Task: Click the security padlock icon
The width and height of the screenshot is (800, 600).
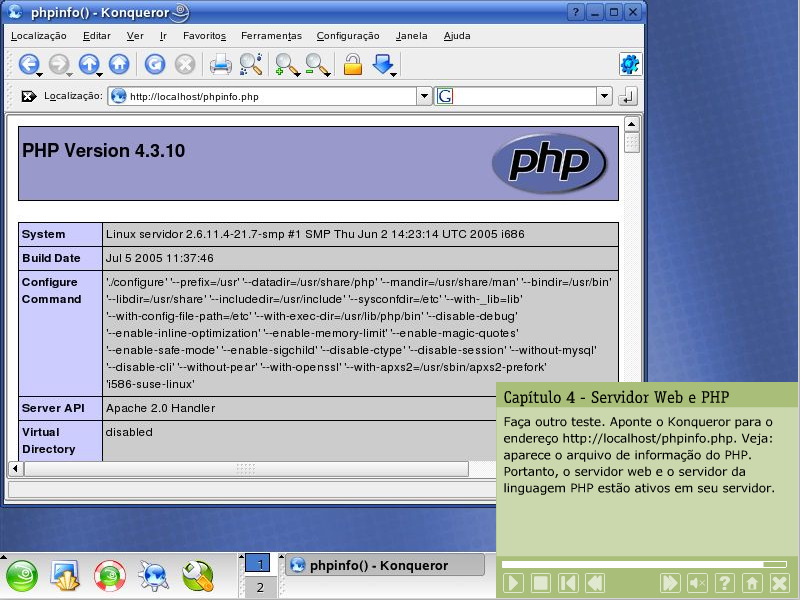Action: click(352, 65)
